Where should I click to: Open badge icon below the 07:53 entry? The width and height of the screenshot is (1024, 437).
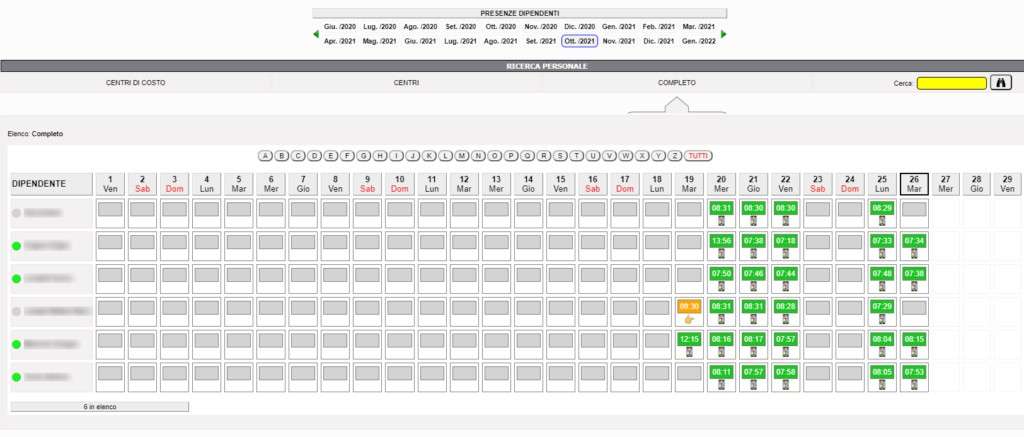914,385
